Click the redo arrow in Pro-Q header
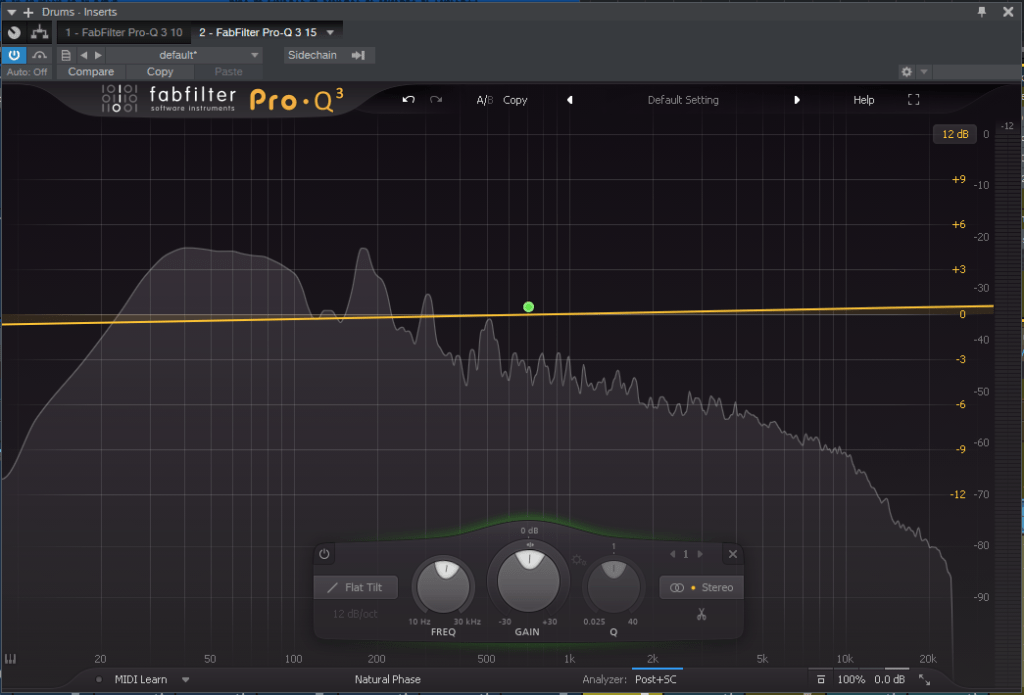This screenshot has width=1024, height=695. [x=436, y=100]
